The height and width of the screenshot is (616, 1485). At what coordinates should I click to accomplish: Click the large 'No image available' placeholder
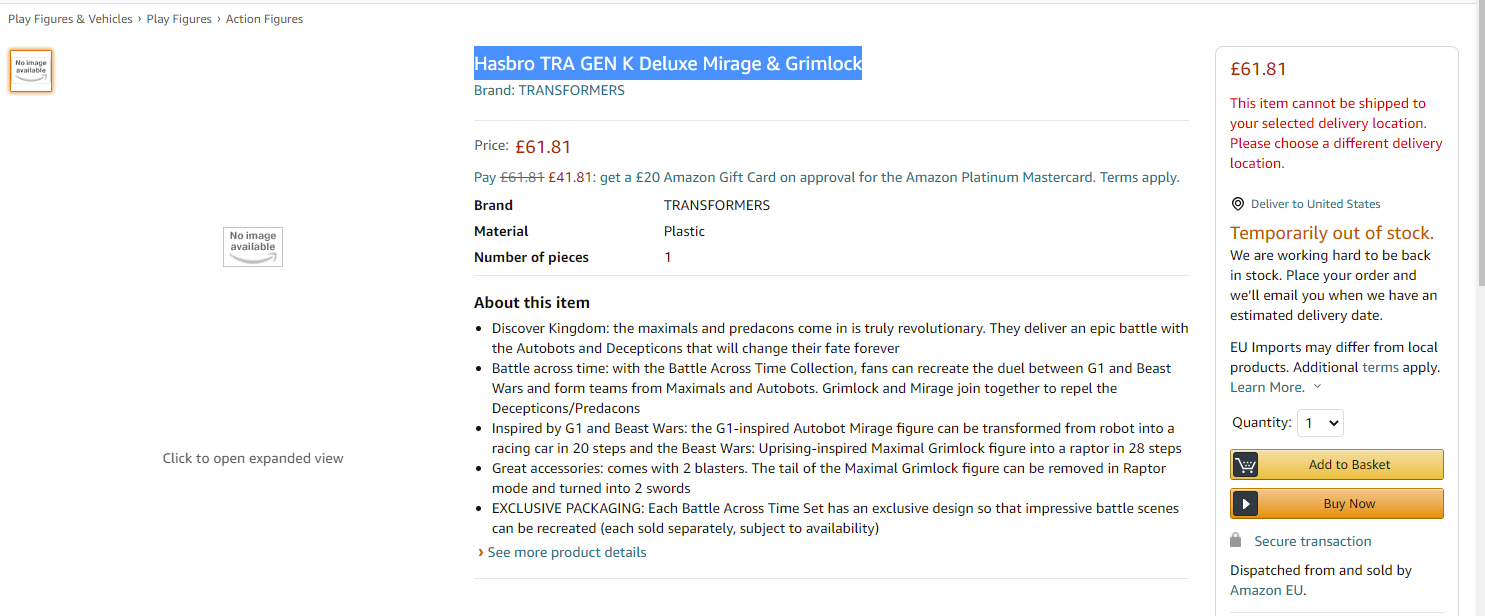coord(253,246)
